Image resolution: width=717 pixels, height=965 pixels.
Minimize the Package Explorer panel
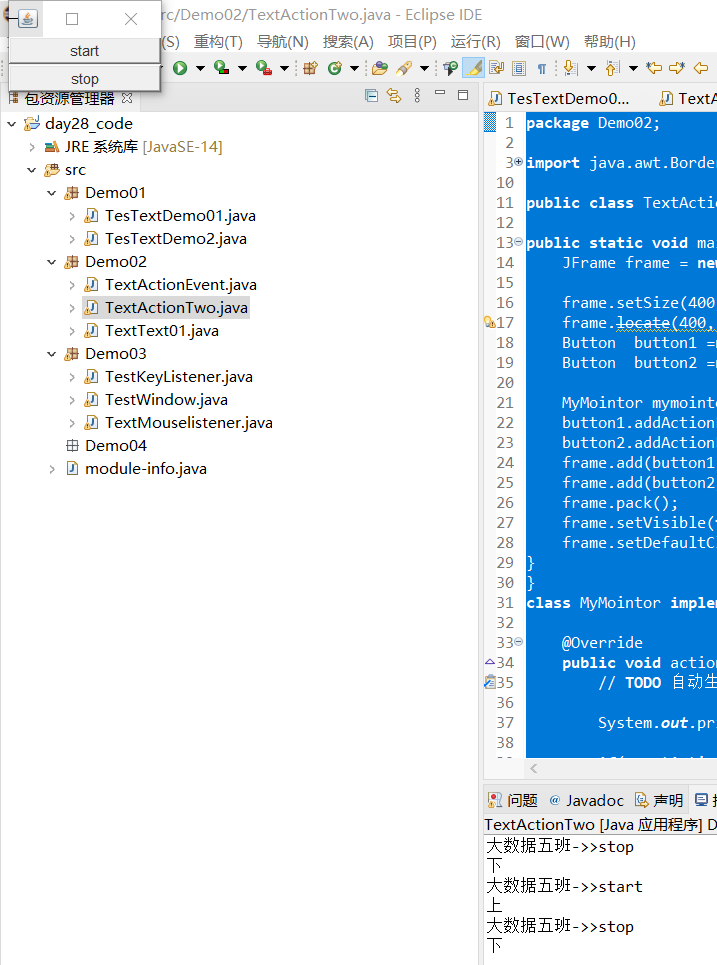tap(440, 93)
